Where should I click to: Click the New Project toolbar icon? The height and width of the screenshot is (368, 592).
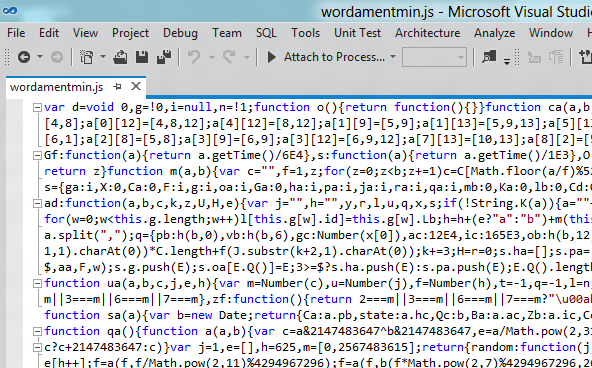point(86,57)
